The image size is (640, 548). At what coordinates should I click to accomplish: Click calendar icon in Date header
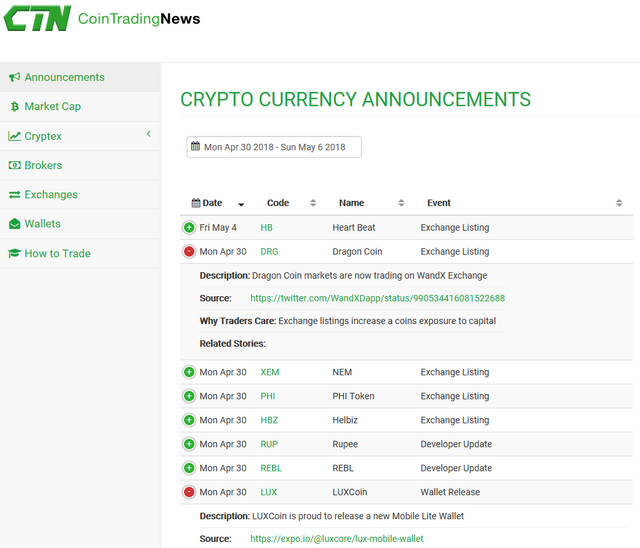[x=196, y=203]
